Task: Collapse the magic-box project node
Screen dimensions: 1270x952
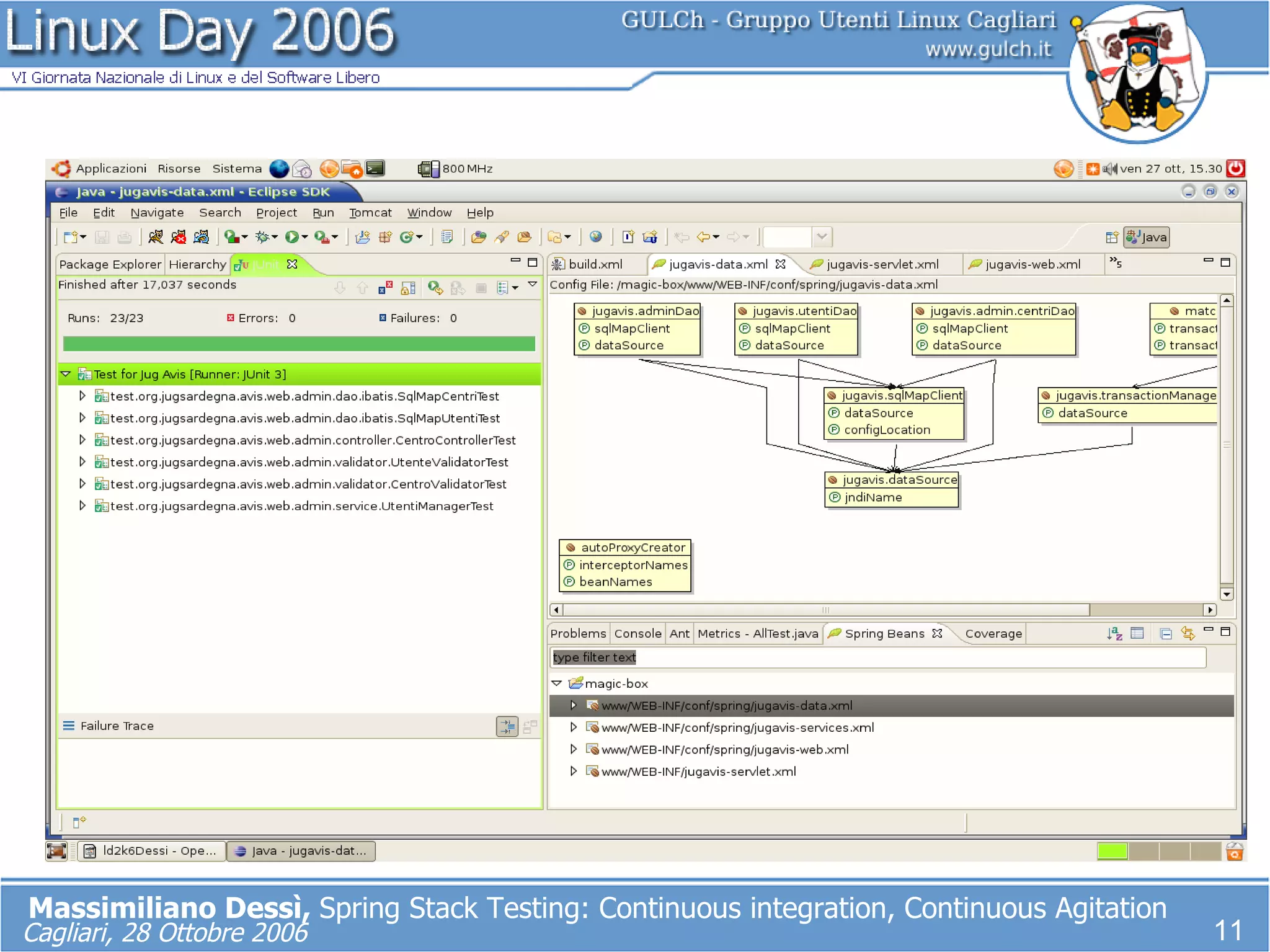Action: tap(557, 683)
